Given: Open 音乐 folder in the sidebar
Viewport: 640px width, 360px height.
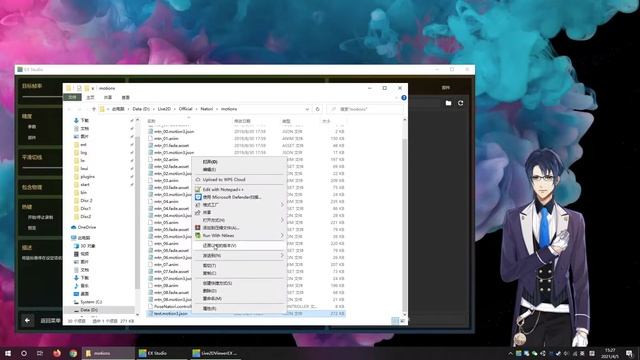Looking at the screenshot, I should click(x=81, y=286).
